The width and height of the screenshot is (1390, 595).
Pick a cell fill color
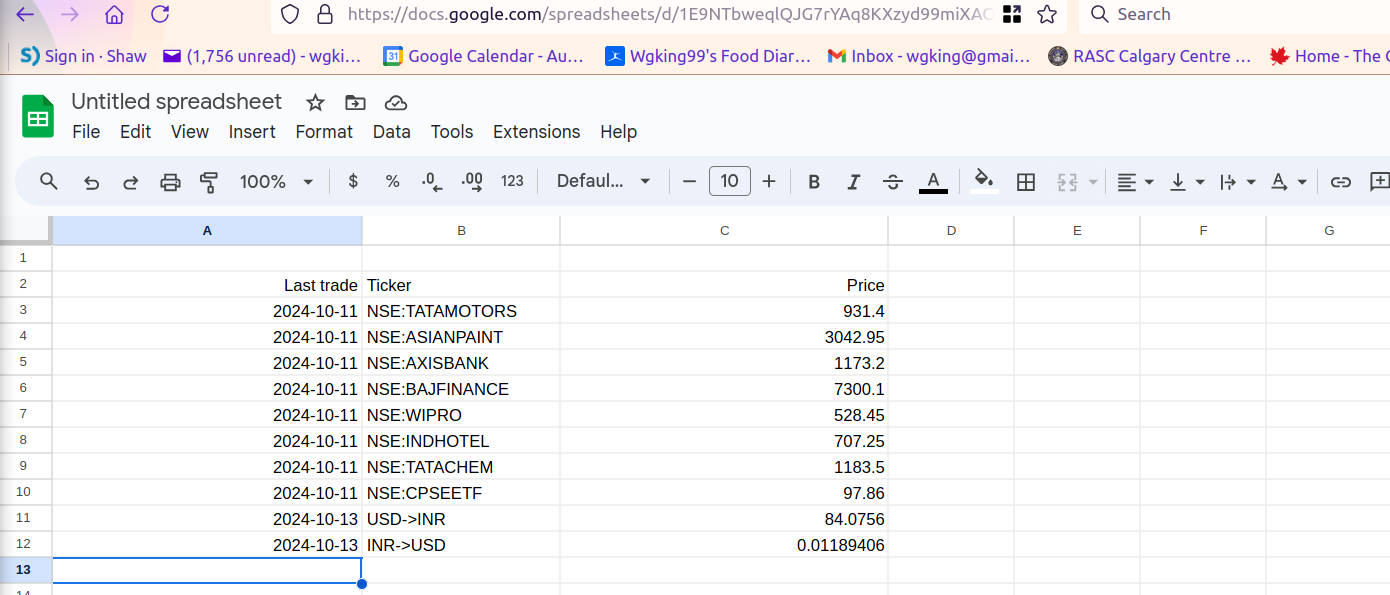(x=984, y=181)
